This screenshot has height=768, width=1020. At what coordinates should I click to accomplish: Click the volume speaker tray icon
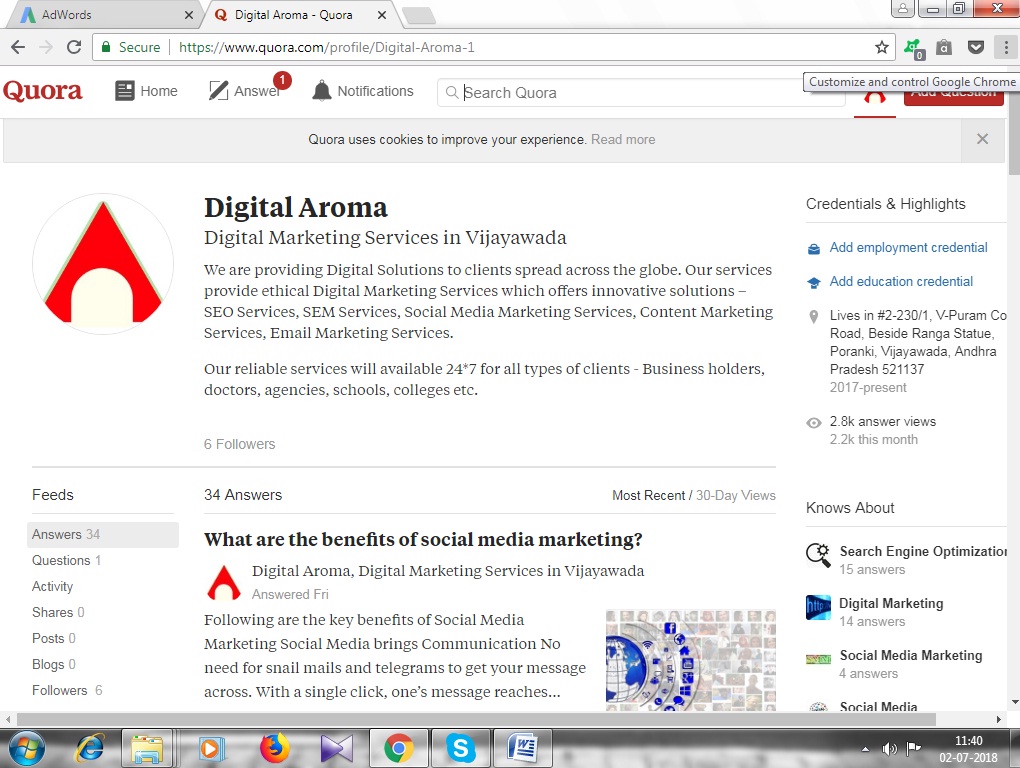click(889, 749)
